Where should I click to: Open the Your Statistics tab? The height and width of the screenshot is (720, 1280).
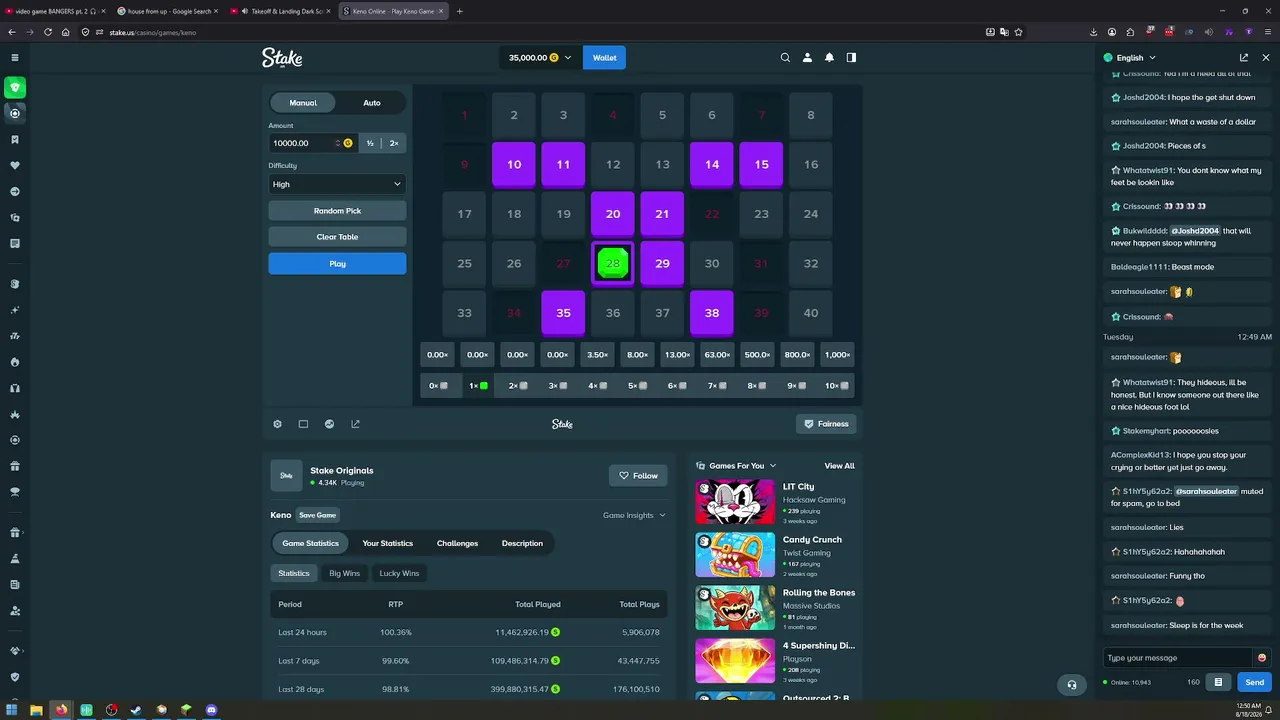(388, 544)
